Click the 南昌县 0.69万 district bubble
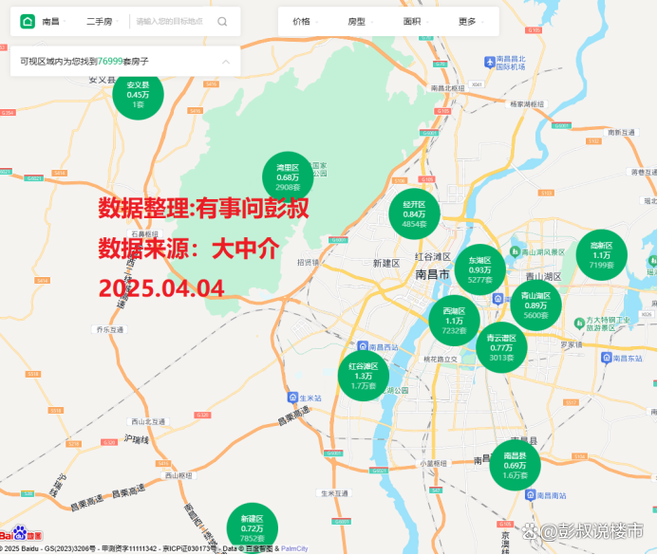This screenshot has height=555, width=657. [515, 465]
